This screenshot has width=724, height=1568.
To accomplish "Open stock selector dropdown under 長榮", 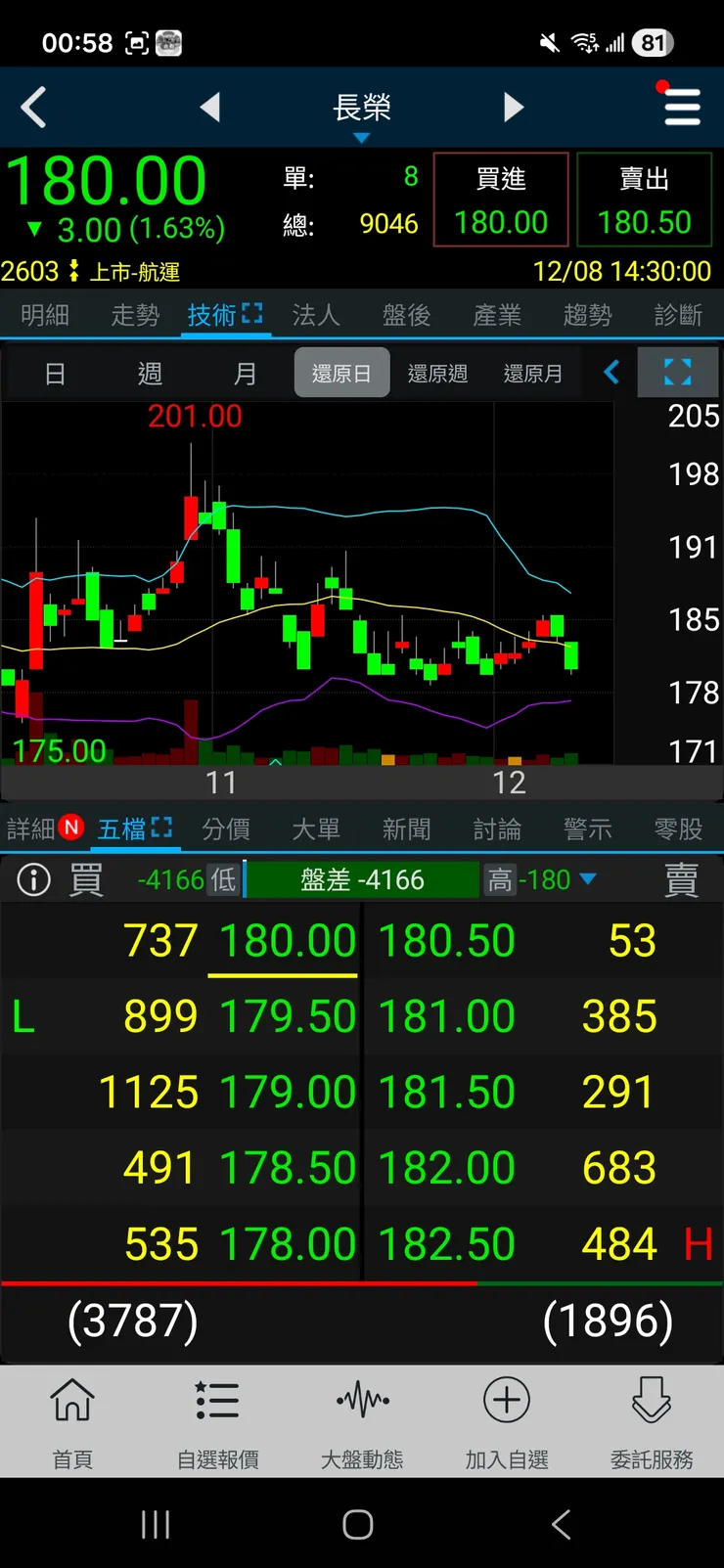I will [361, 138].
